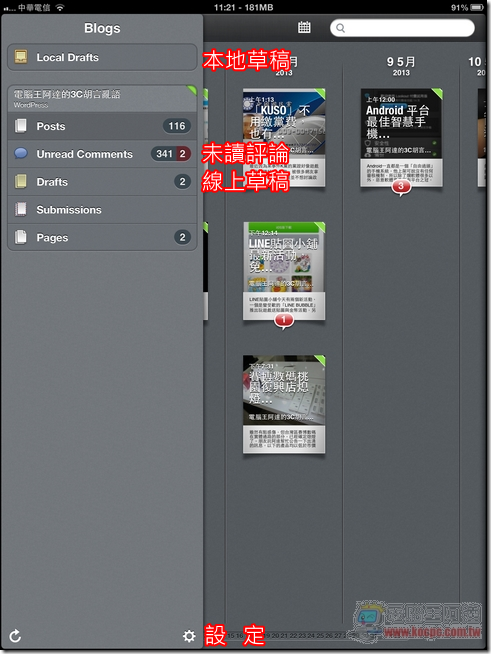Viewport: 491px width, 654px height.
Task: Open the KUSO post thumbnail
Action: pyautogui.click(x=284, y=137)
